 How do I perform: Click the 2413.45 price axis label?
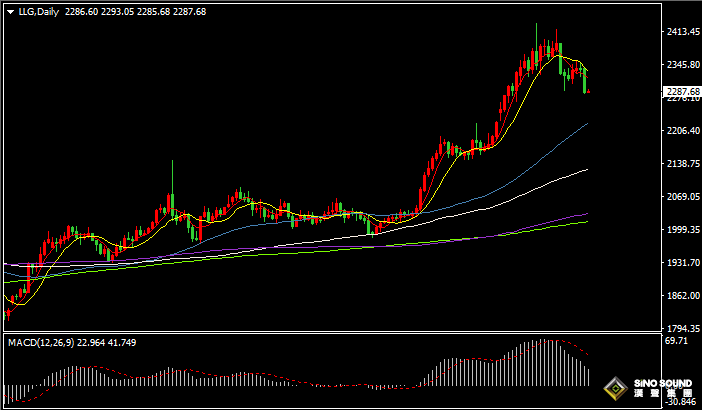pos(680,32)
